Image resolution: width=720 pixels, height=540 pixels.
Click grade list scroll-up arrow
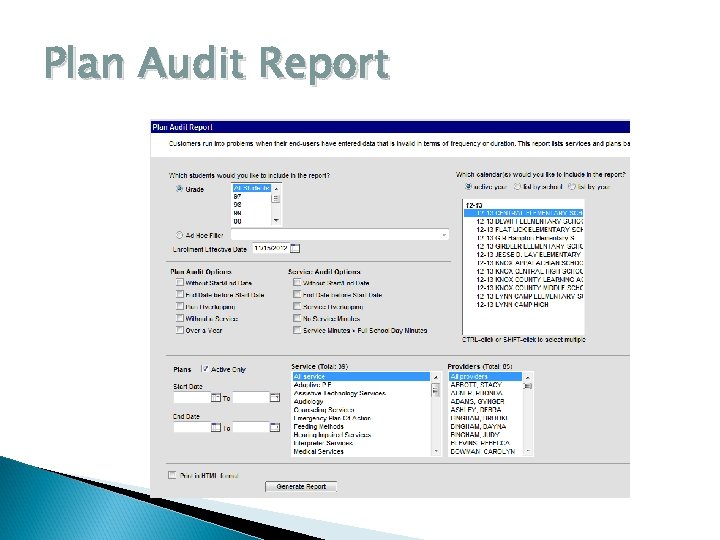(276, 188)
